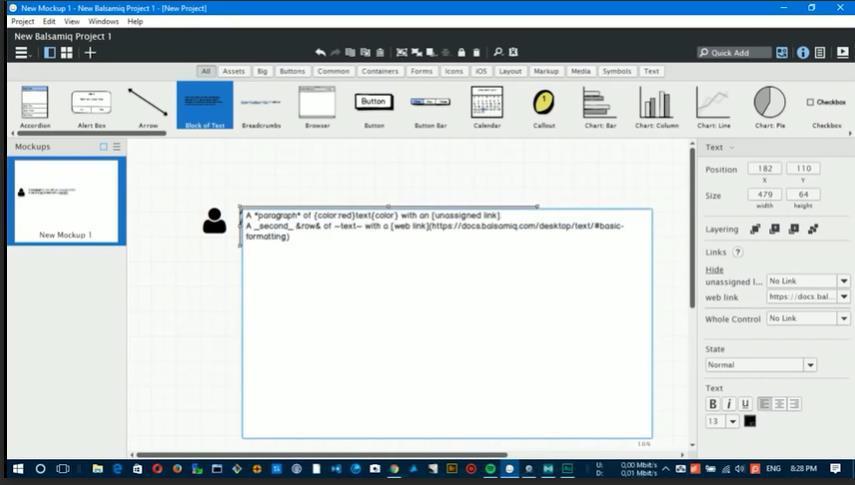The height and width of the screenshot is (485, 855).
Task: Select the Calendar control
Action: [x=487, y=106]
